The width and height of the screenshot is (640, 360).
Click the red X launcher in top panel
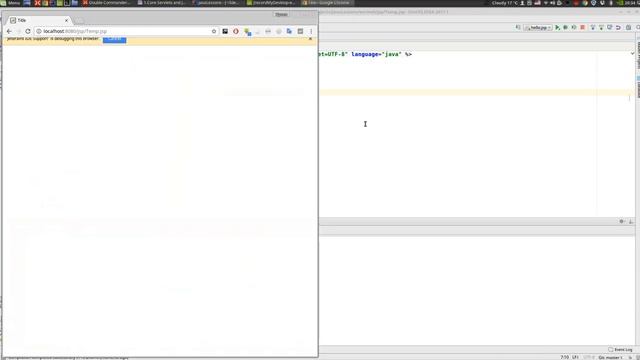37,3
